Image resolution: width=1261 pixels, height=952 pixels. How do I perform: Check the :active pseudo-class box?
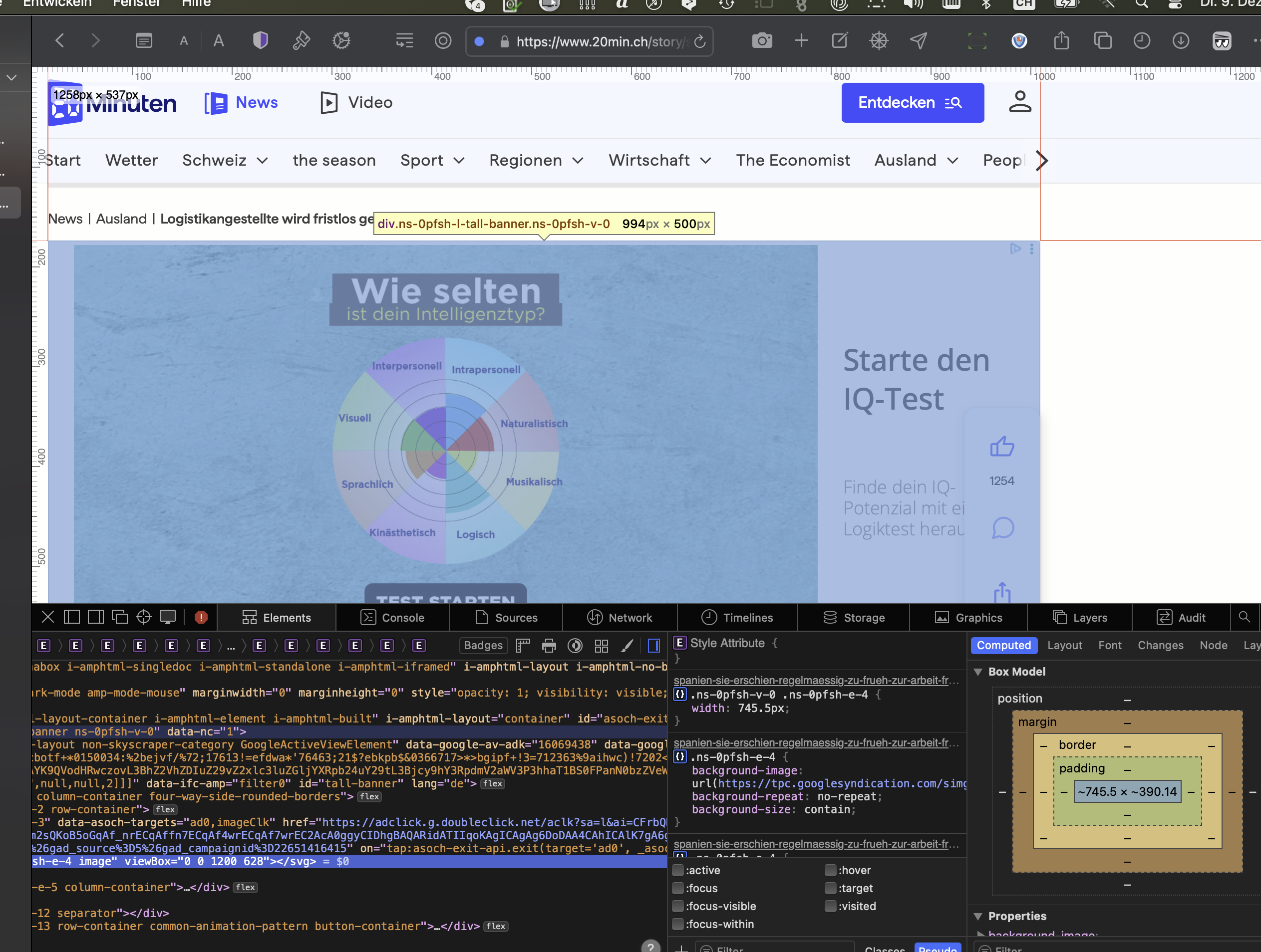tap(678, 870)
